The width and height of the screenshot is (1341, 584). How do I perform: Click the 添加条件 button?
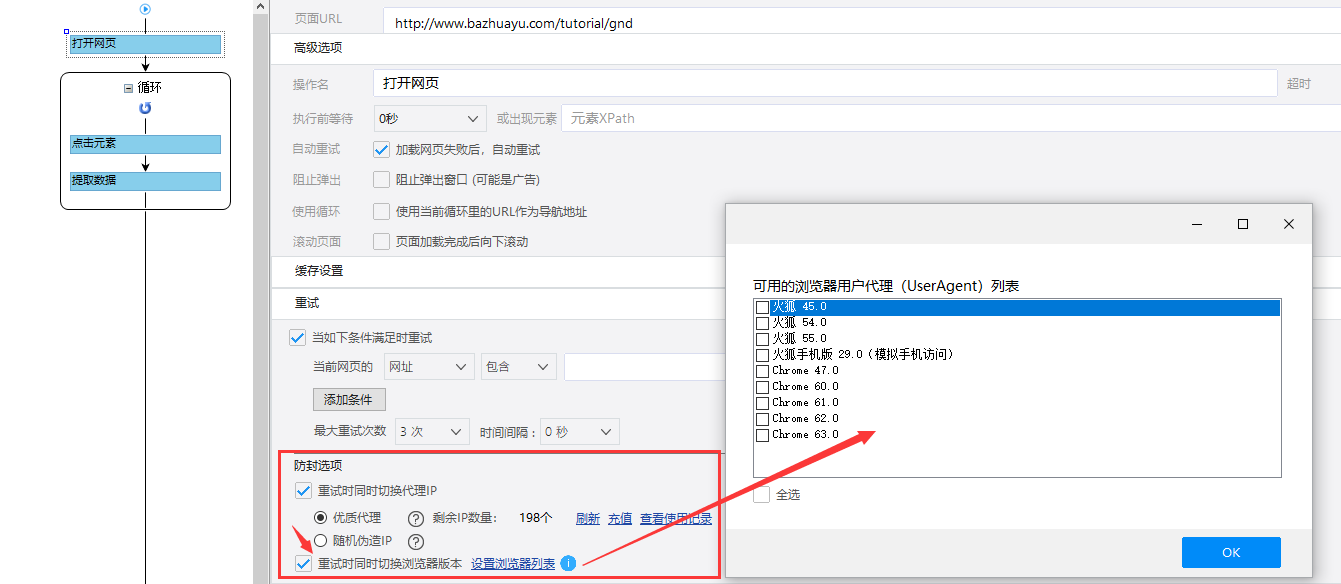(x=349, y=399)
